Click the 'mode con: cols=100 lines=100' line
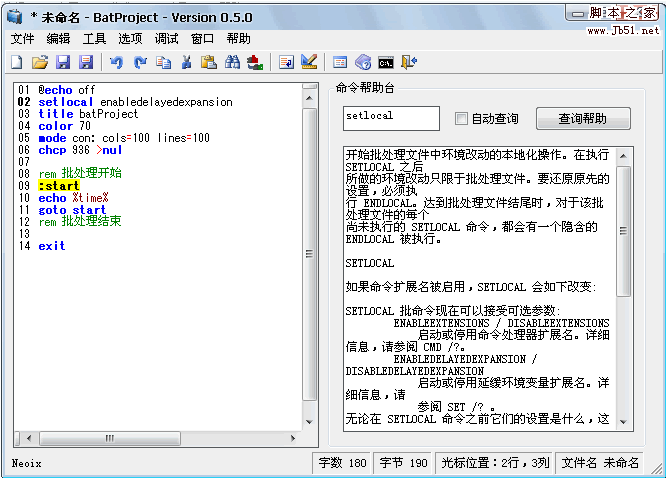 tap(124, 138)
